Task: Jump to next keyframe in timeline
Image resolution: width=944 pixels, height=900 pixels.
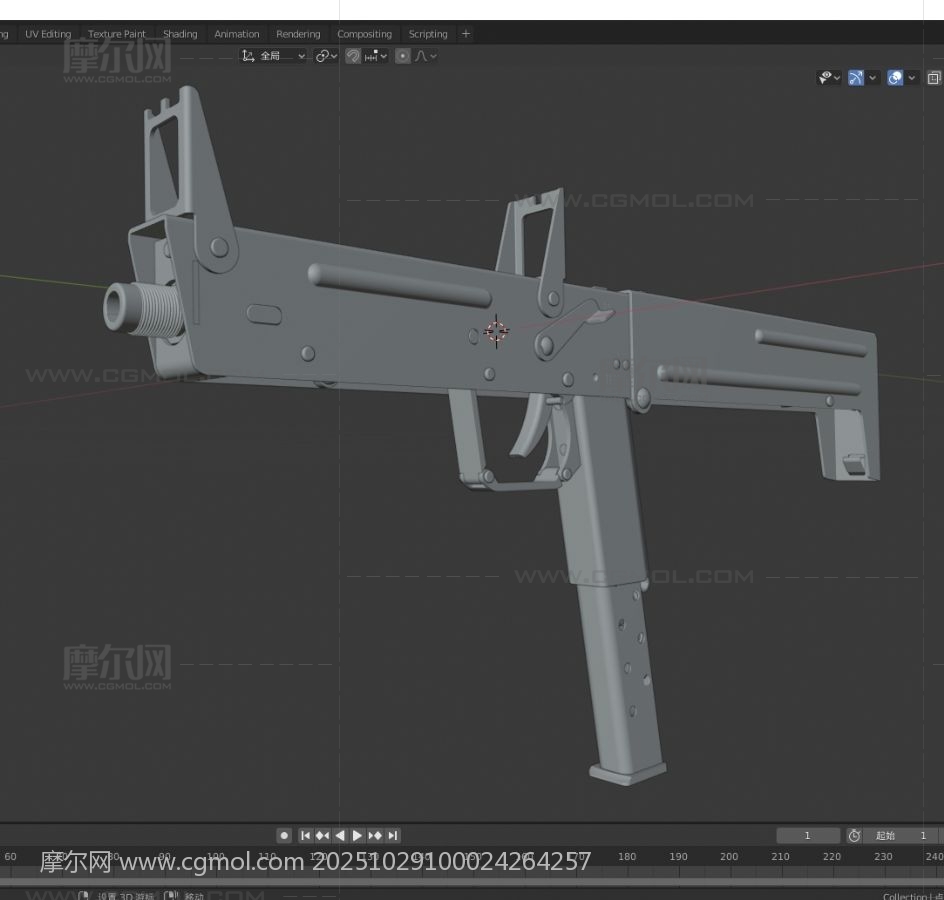Action: 375,835
